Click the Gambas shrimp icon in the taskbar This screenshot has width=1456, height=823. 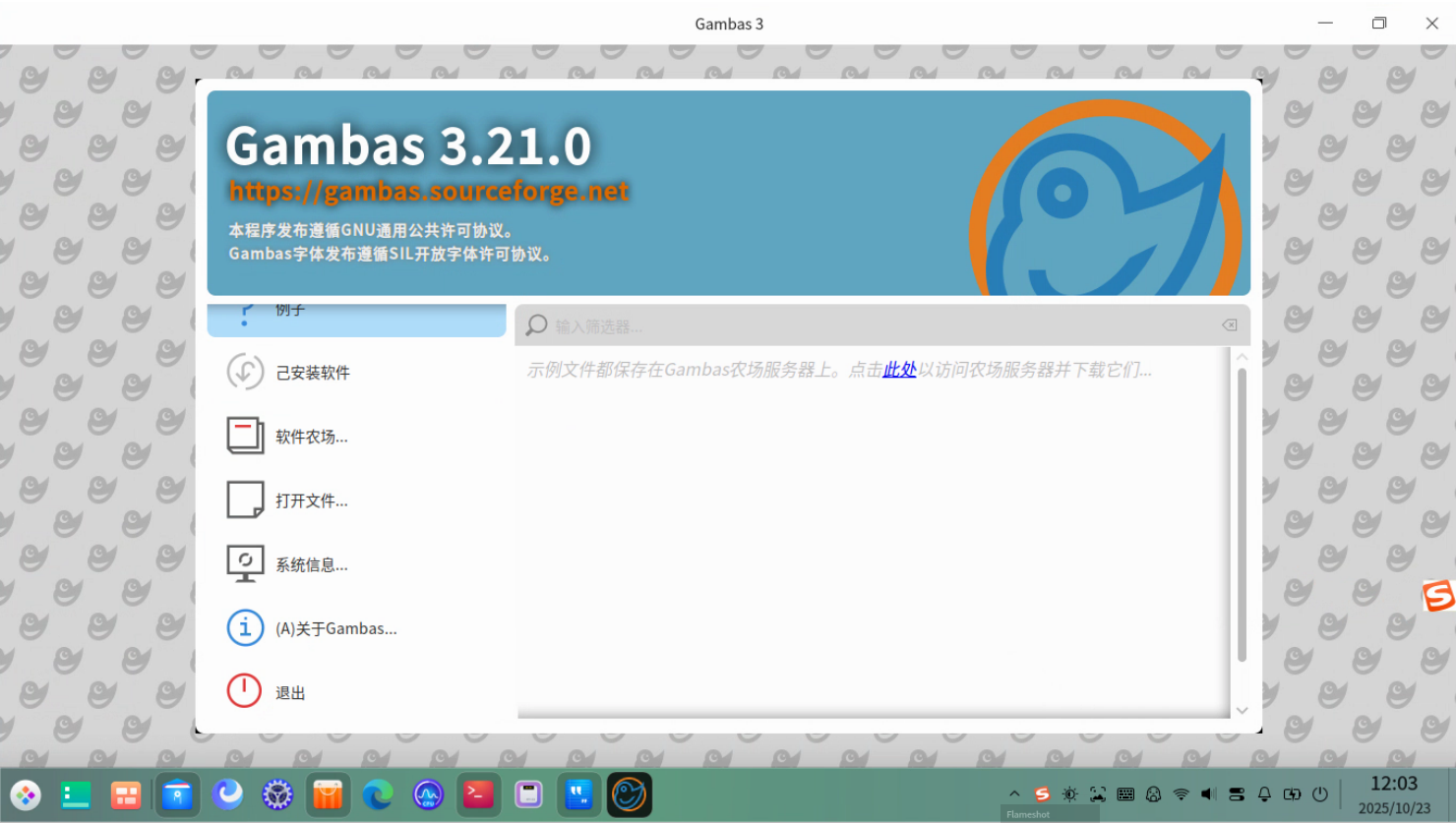coord(629,794)
